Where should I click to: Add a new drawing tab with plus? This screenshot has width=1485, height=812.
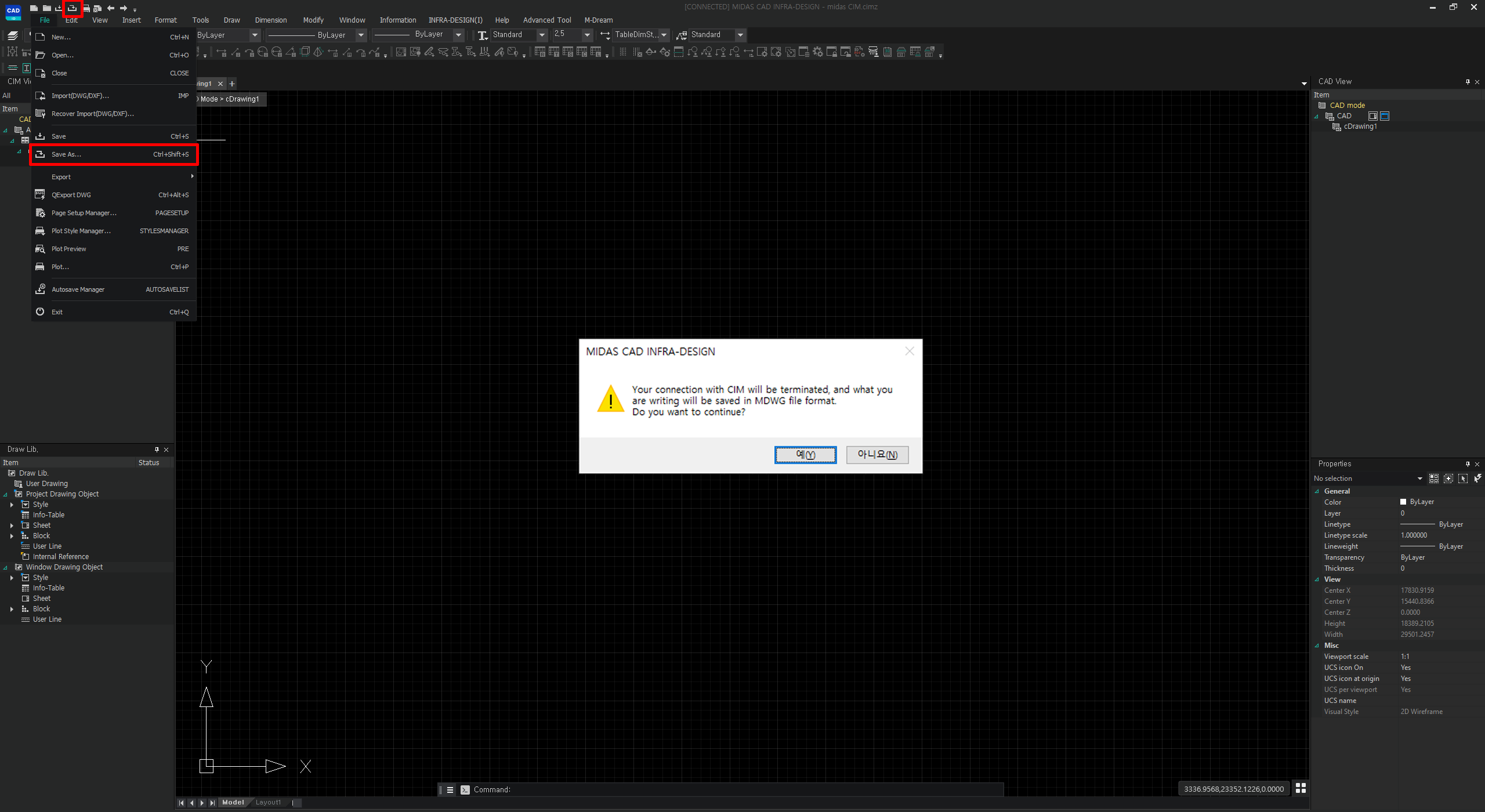(x=232, y=84)
